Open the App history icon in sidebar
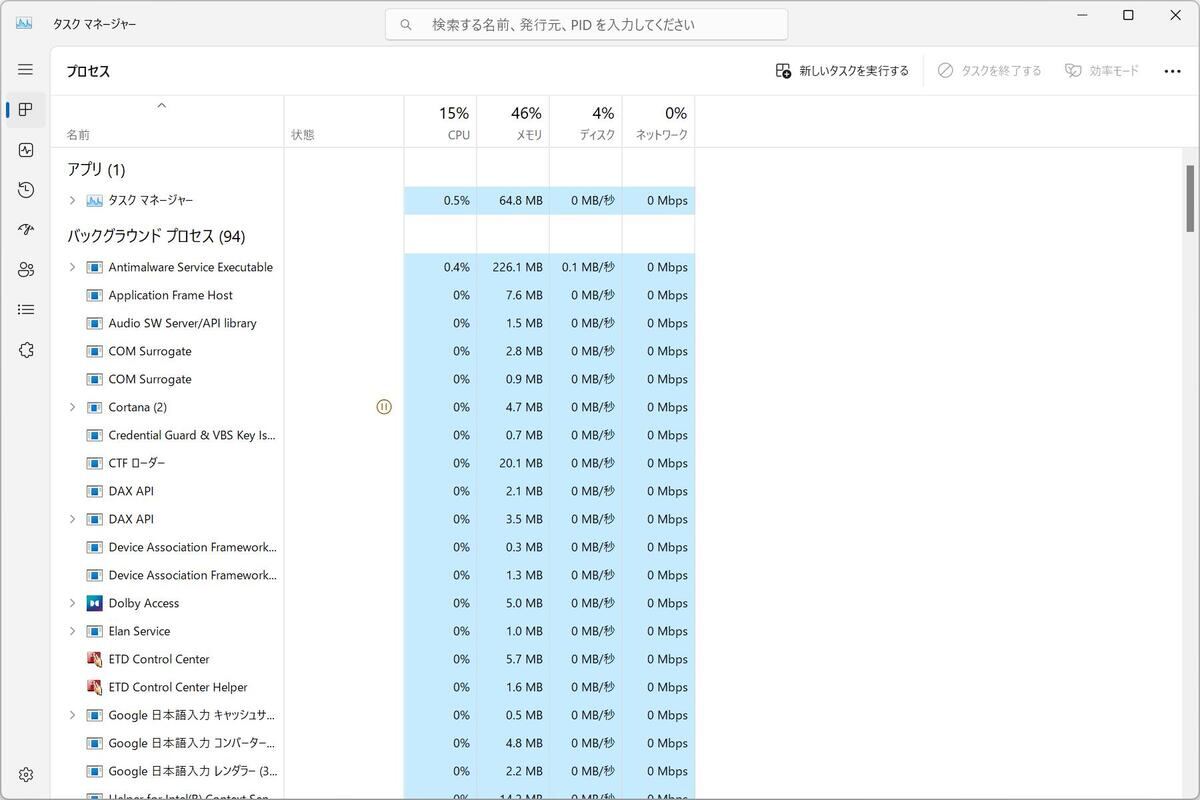Screen dimensions: 1200x800 coord(26,190)
